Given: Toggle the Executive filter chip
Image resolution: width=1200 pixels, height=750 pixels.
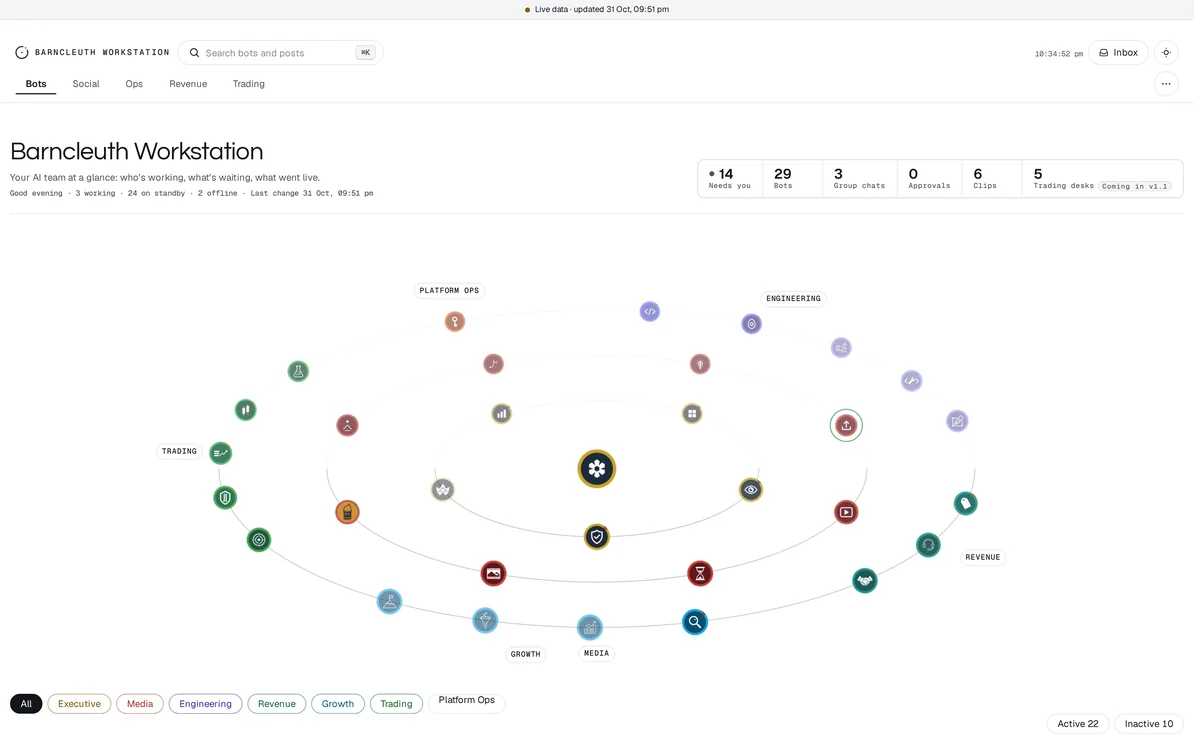Looking at the screenshot, I should tap(79, 704).
